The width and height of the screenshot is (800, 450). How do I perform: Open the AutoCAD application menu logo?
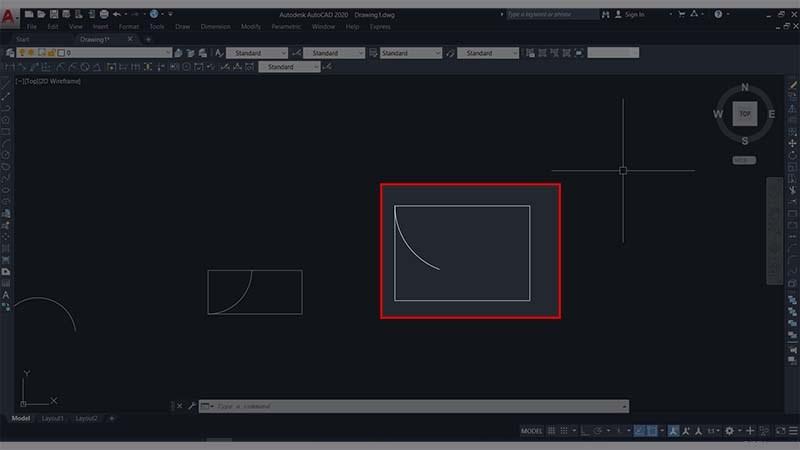pyautogui.click(x=8, y=16)
